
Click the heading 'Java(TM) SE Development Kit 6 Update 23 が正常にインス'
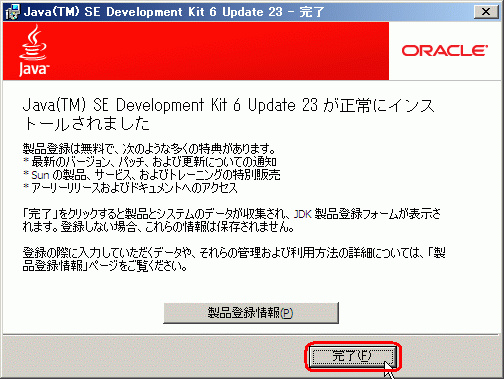229,105
